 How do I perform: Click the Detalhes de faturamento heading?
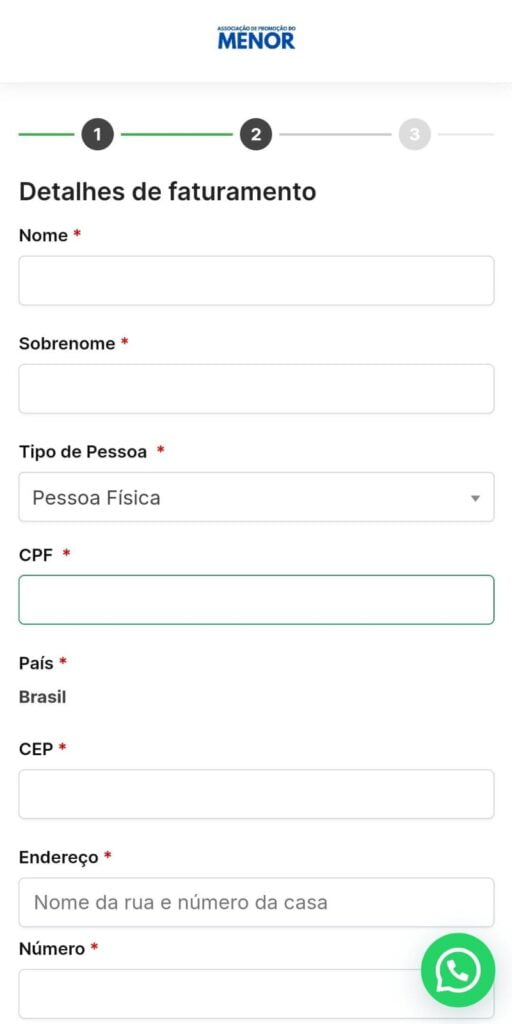(167, 191)
